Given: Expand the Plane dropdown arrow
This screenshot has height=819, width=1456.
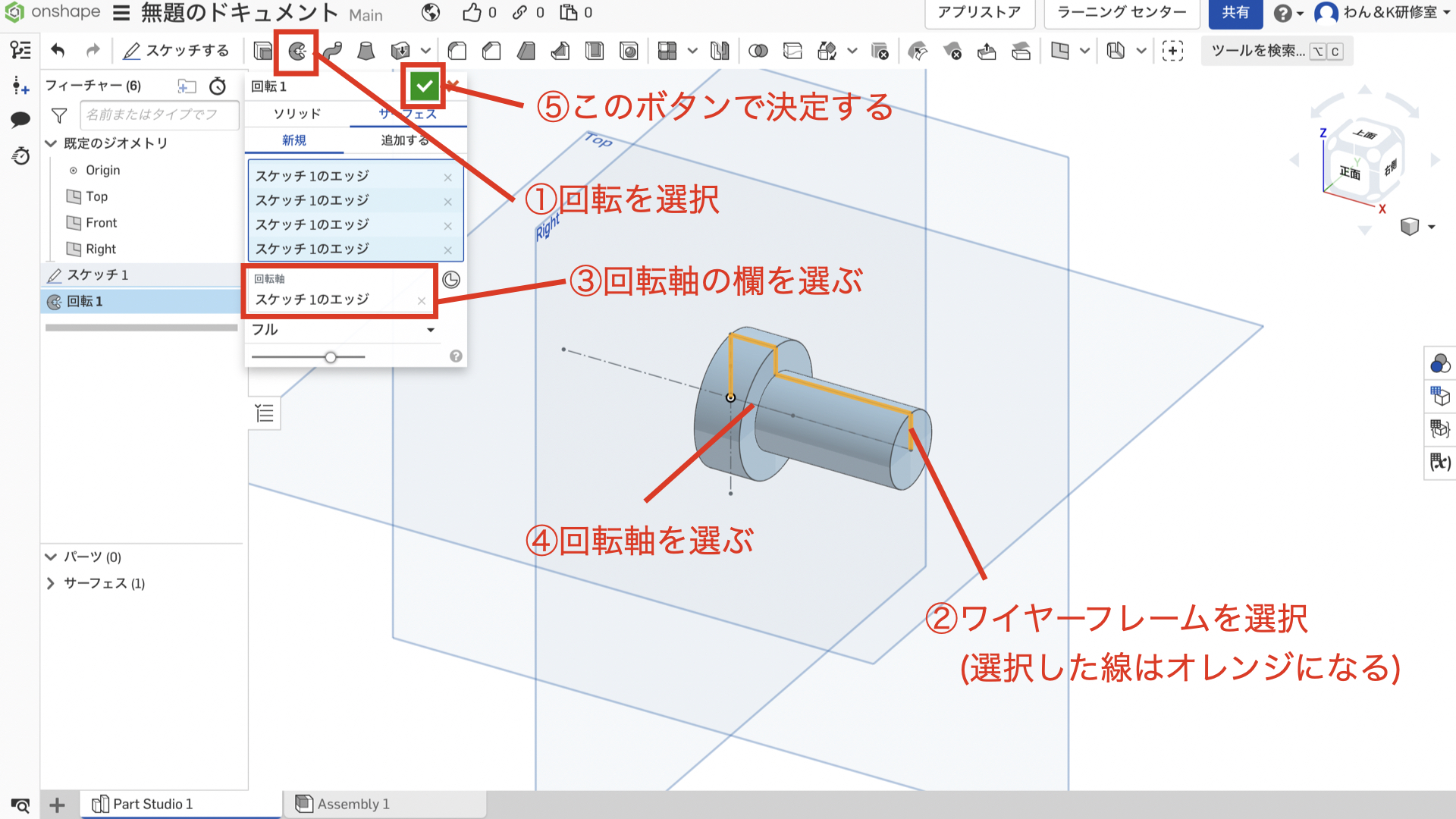Looking at the screenshot, I should (1085, 51).
